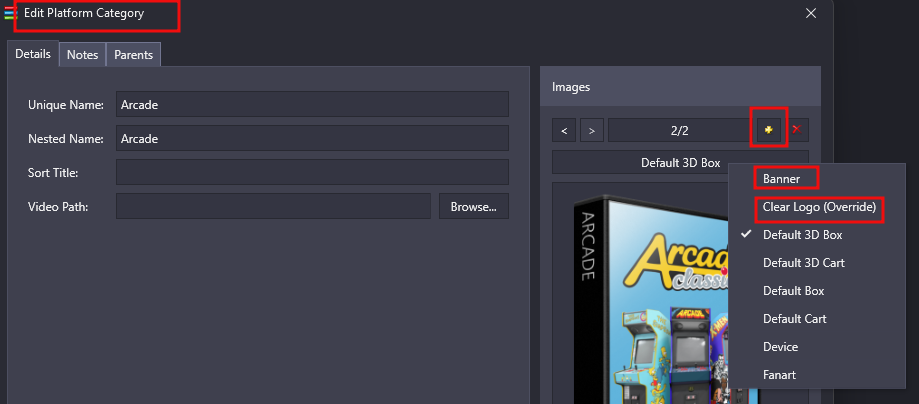Select Clear Logo (Override) menu entry
This screenshot has height=404, width=919.
pyautogui.click(x=818, y=207)
